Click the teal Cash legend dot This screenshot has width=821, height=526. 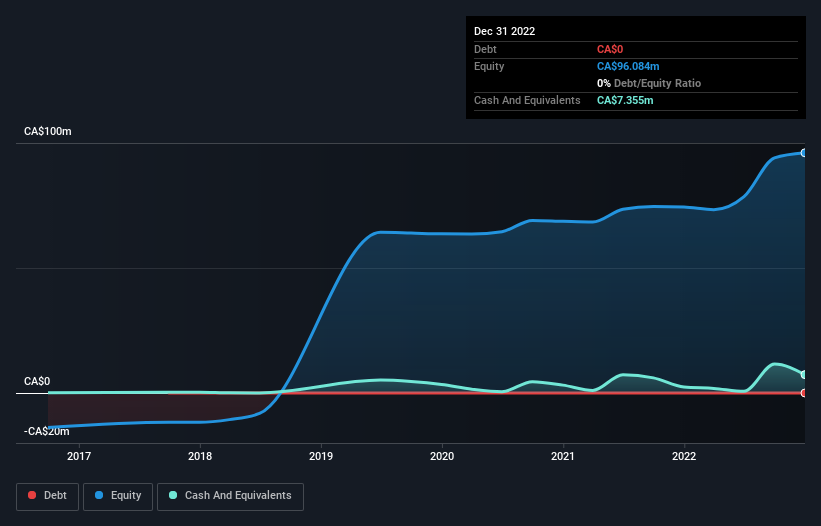pyautogui.click(x=173, y=495)
